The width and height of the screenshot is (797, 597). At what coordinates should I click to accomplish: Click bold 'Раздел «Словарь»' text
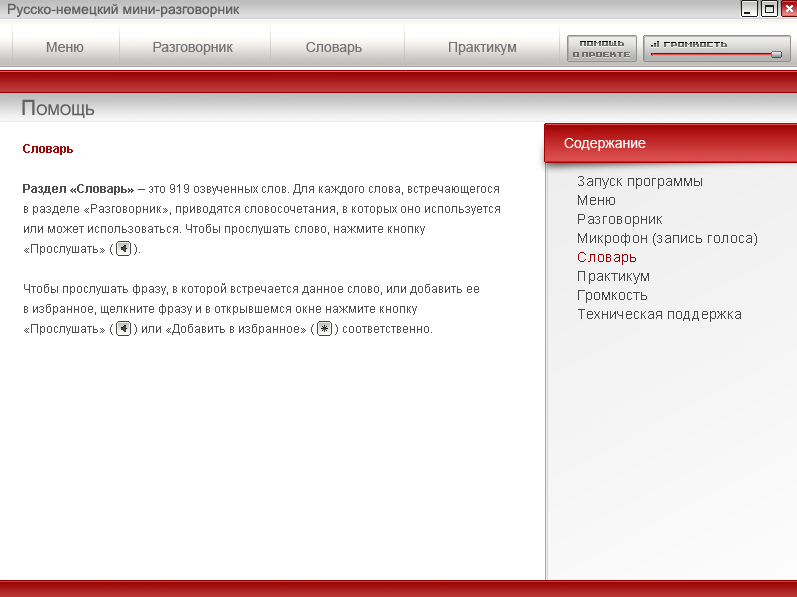[78, 189]
